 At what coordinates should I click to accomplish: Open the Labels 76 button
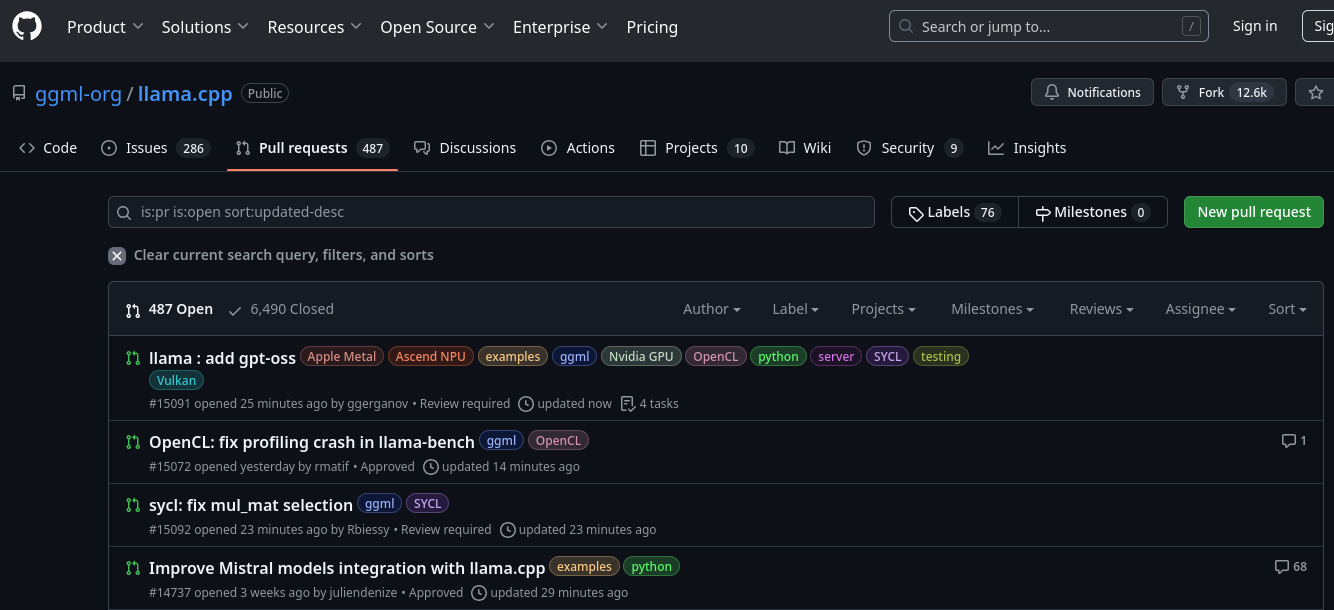coord(955,212)
